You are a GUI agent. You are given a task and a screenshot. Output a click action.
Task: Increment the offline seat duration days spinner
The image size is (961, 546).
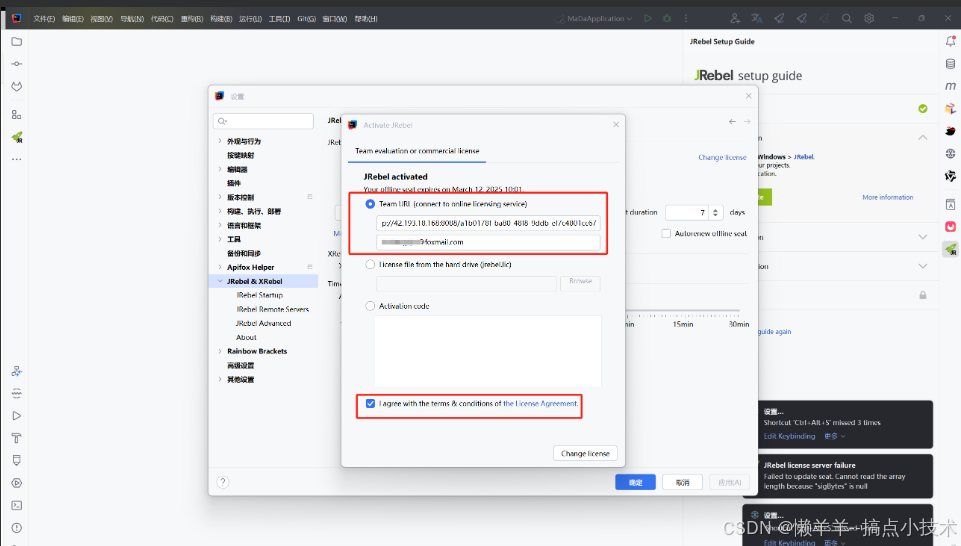point(715,209)
